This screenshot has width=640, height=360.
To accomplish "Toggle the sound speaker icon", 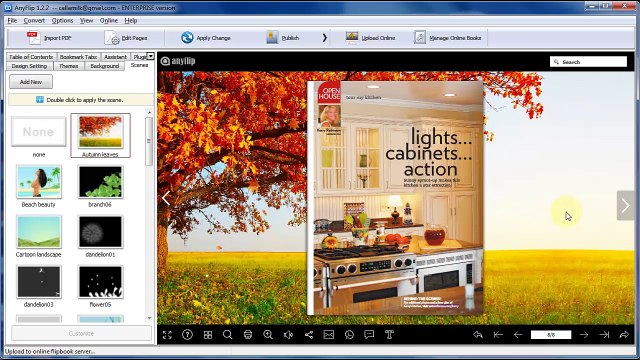I will click(x=288, y=335).
